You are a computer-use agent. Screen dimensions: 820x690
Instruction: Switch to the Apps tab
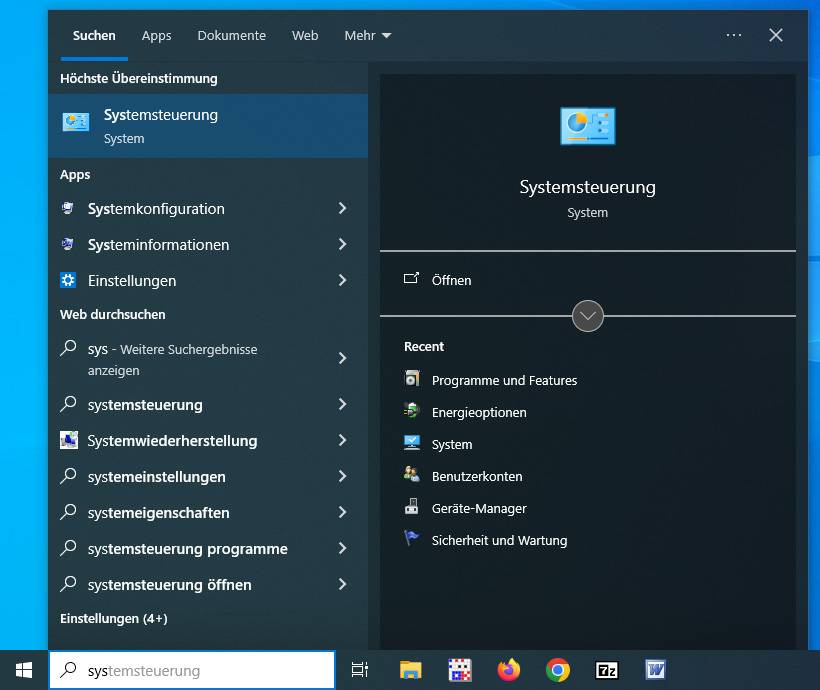(x=156, y=35)
